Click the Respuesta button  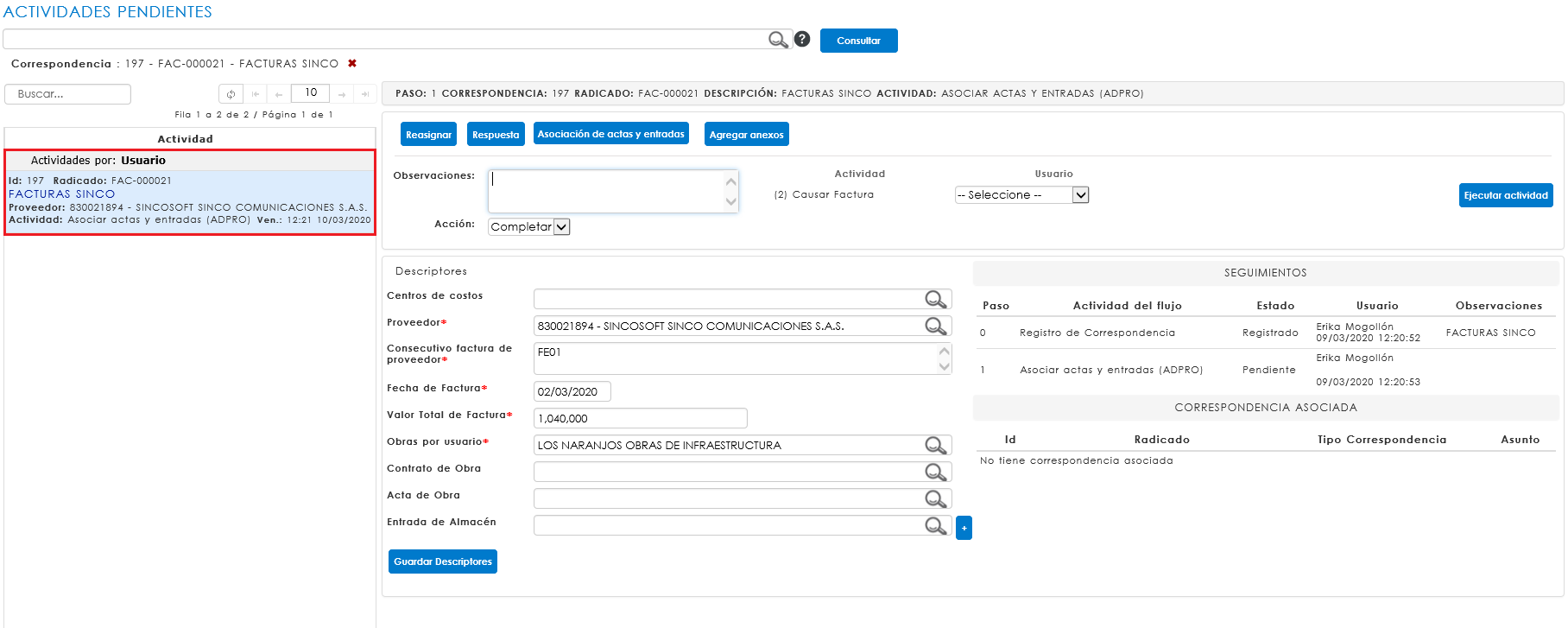pyautogui.click(x=496, y=134)
